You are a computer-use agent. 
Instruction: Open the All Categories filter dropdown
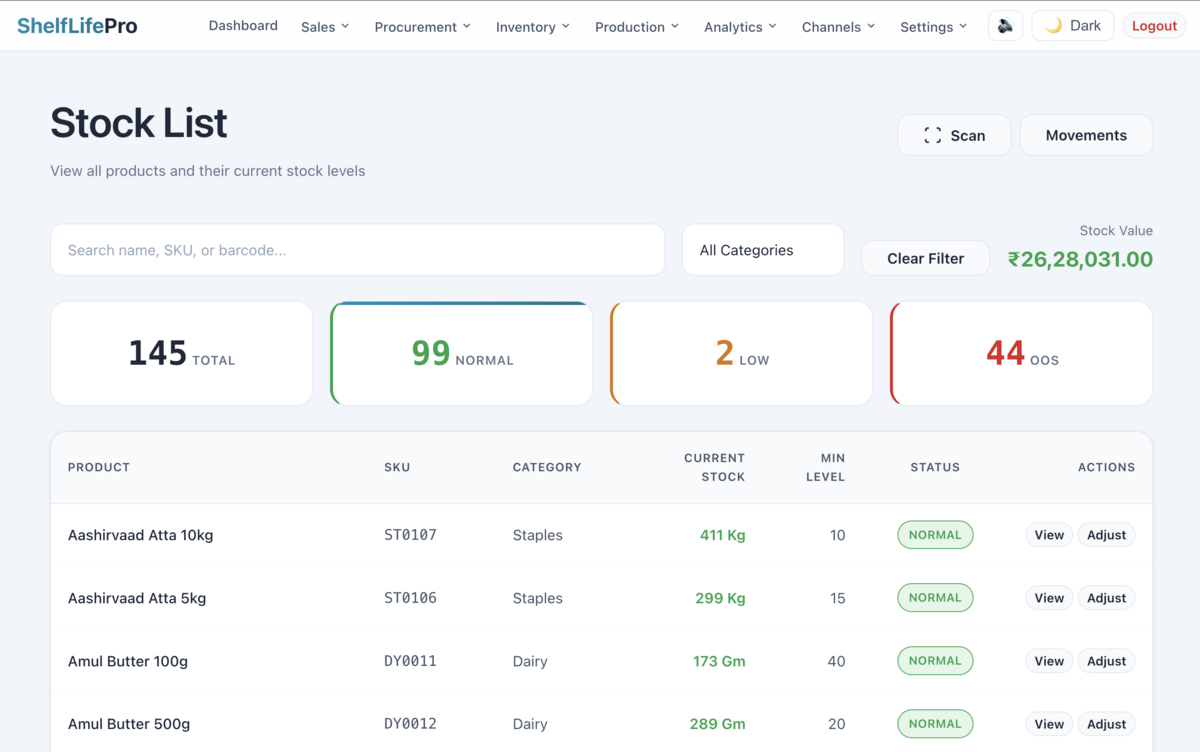(762, 250)
